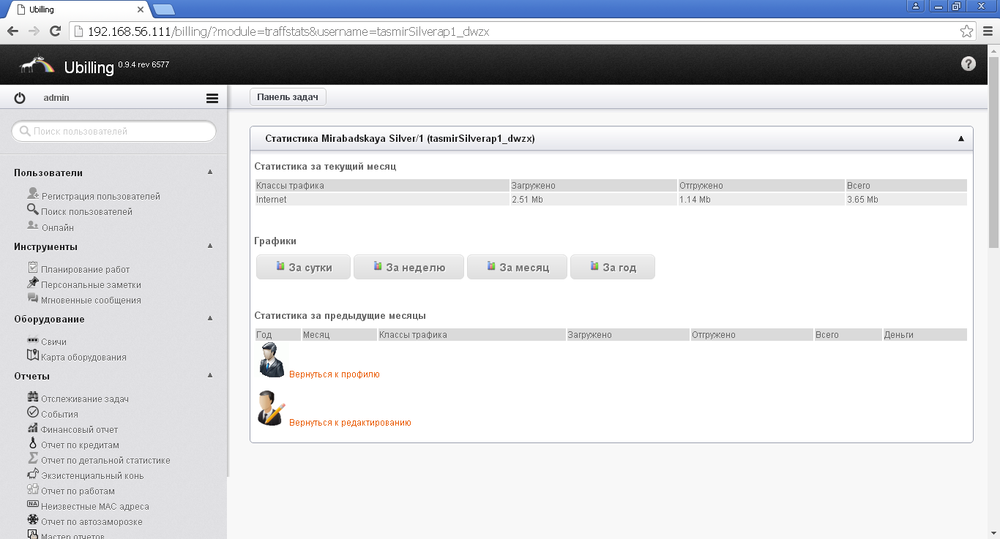The image size is (1000, 539).
Task: Click the power logout icon beside admin
Action: click(19, 98)
